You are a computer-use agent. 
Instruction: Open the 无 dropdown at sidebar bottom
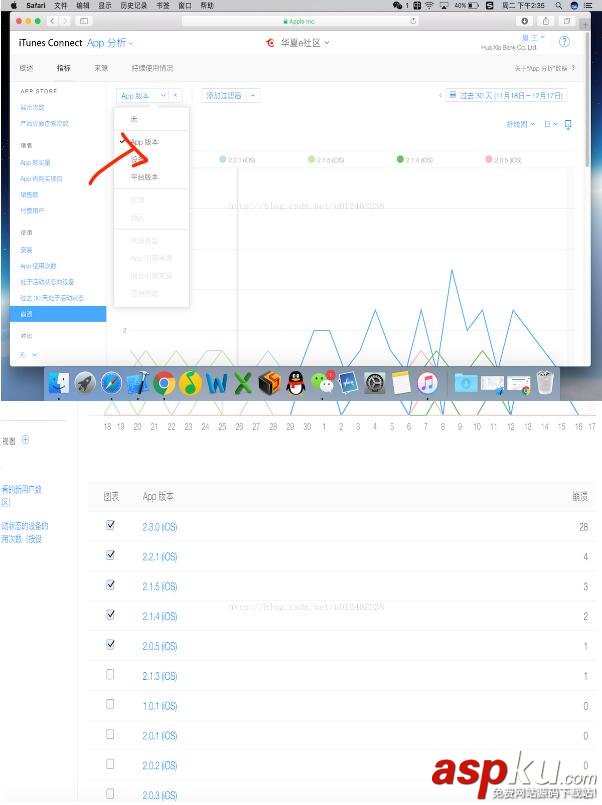coord(28,355)
